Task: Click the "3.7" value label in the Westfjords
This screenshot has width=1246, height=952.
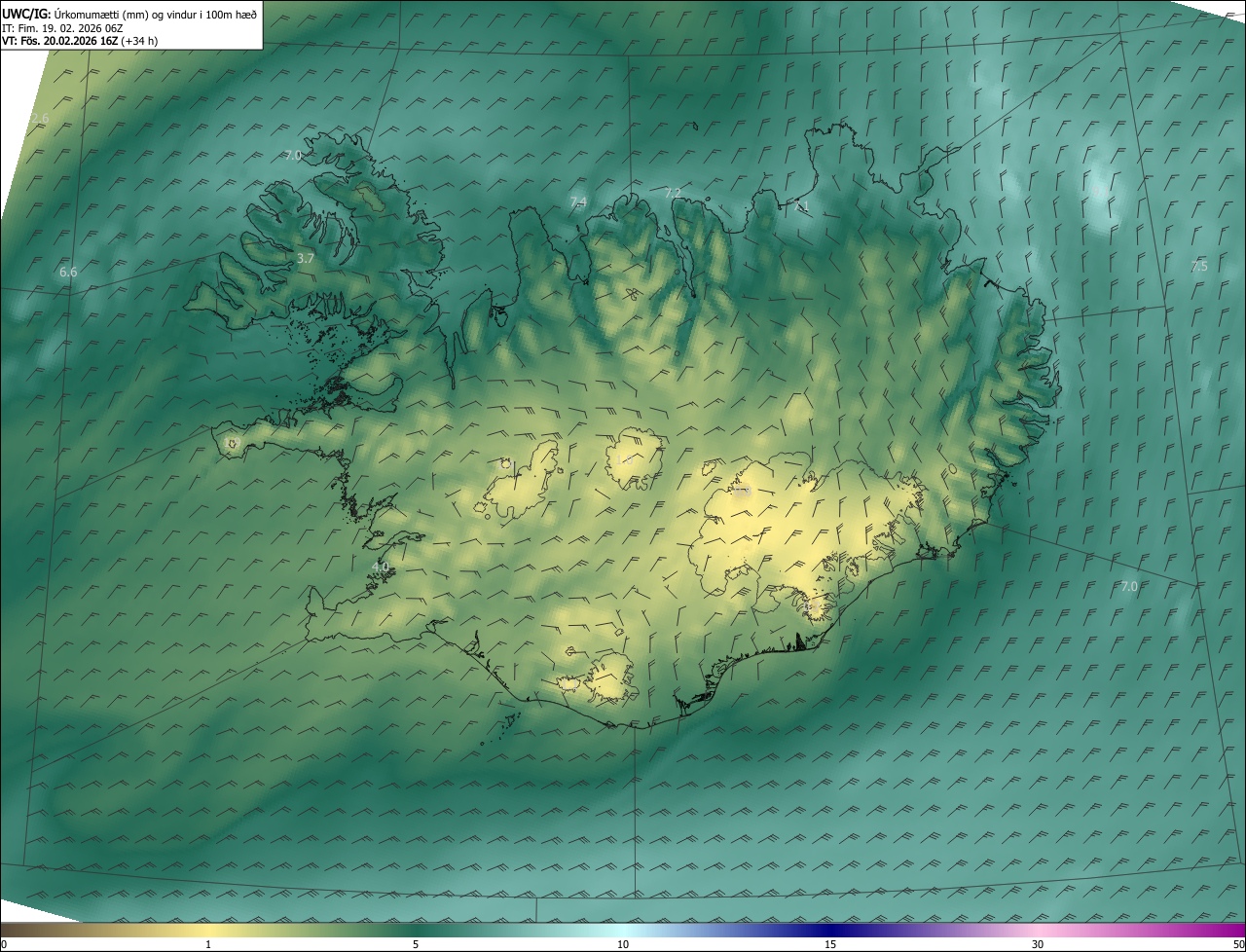Action: click(305, 259)
